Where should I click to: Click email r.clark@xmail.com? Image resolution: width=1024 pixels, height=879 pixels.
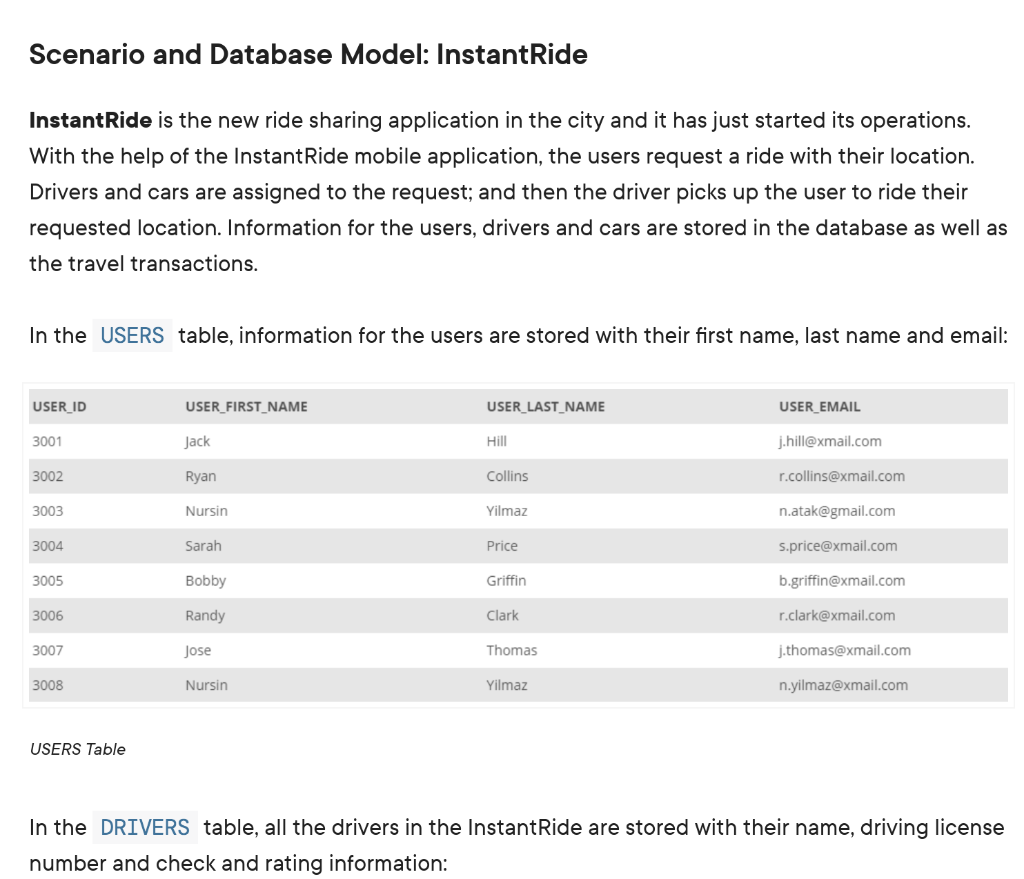coord(837,615)
